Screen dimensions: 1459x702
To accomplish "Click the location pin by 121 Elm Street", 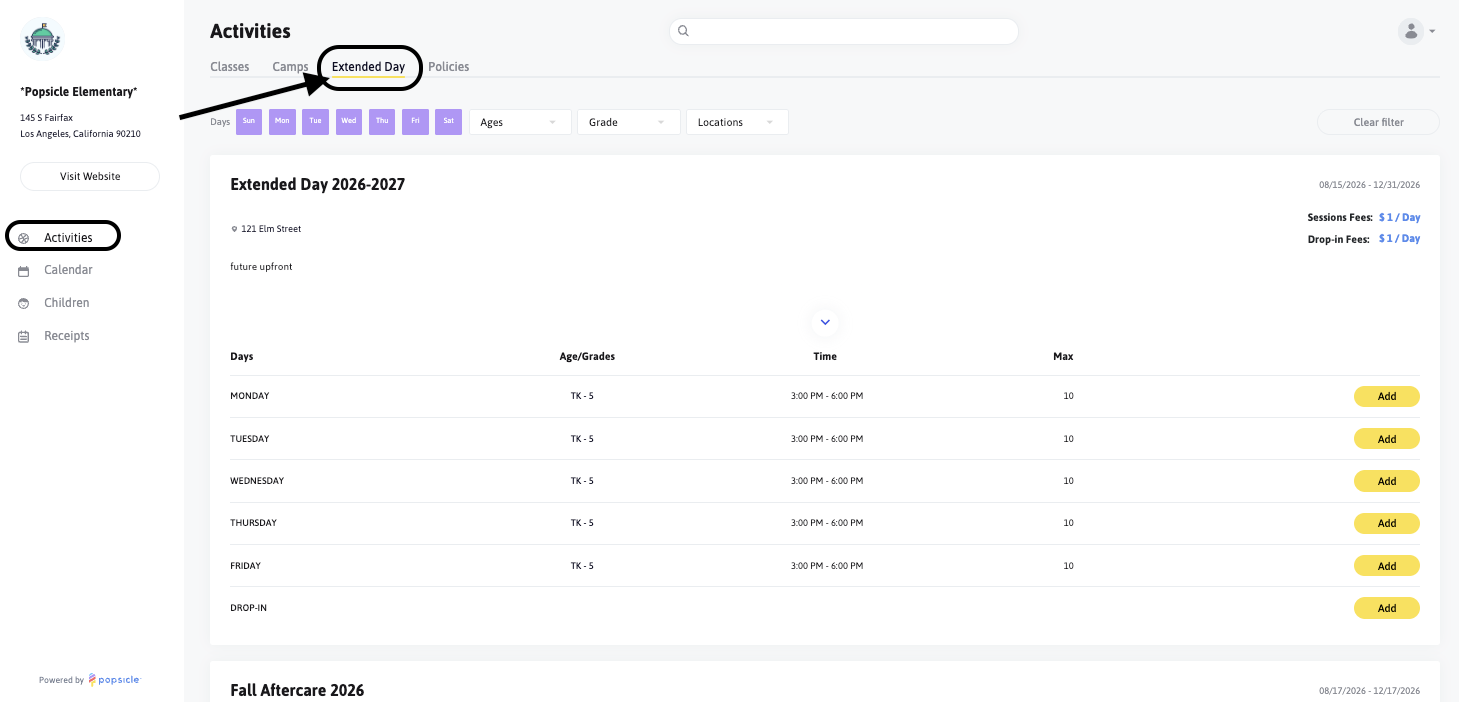I will (234, 229).
